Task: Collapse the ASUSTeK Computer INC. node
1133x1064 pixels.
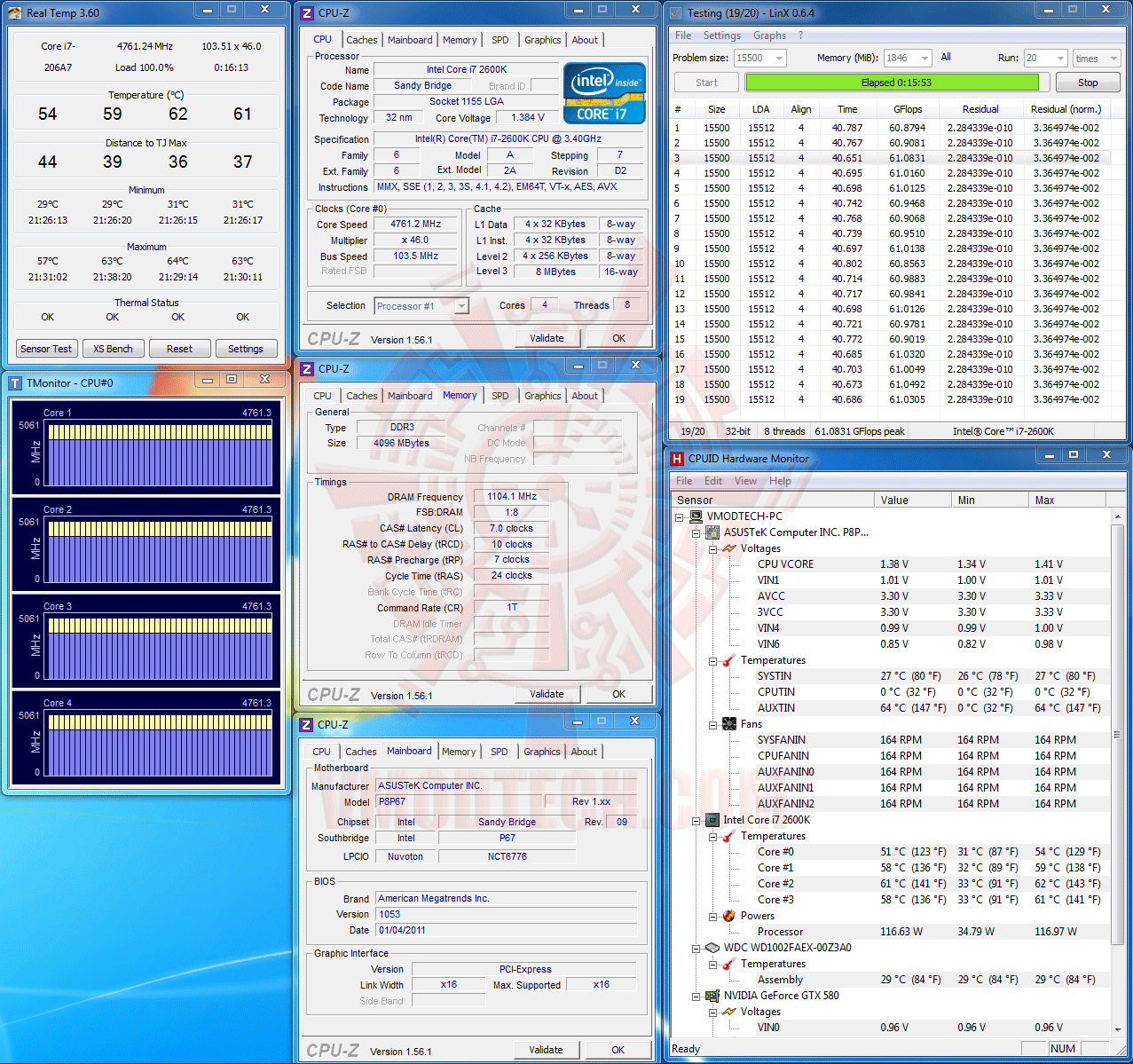Action: tap(696, 532)
